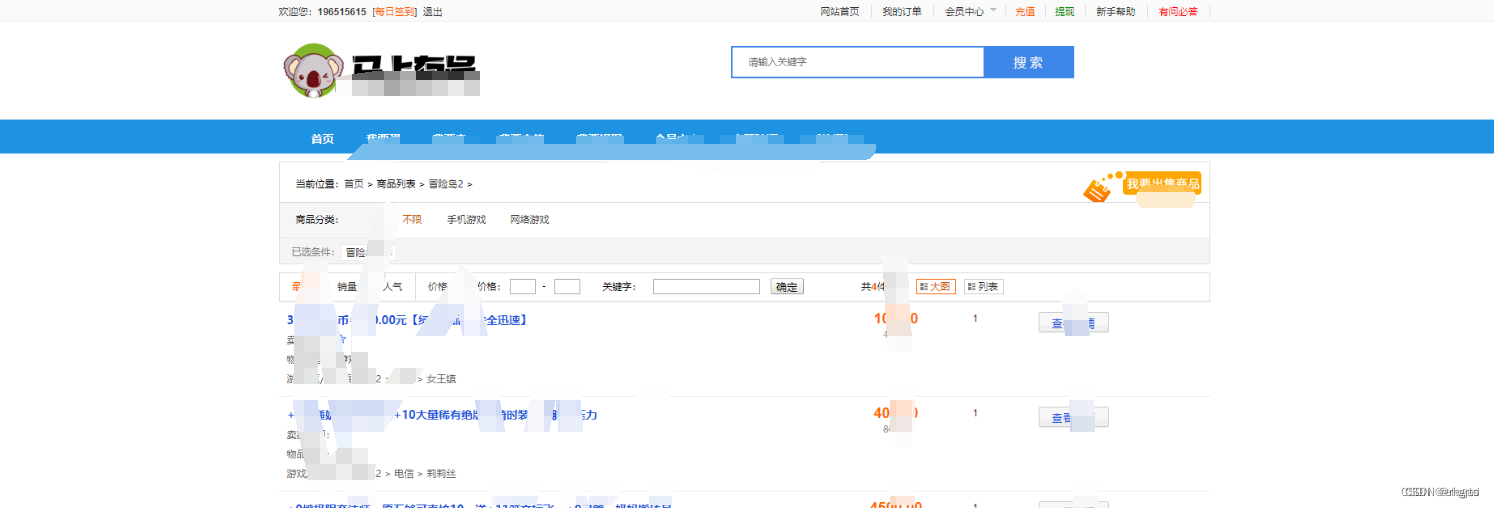
Task: Click the 充值 recharge link
Action: 1025,12
